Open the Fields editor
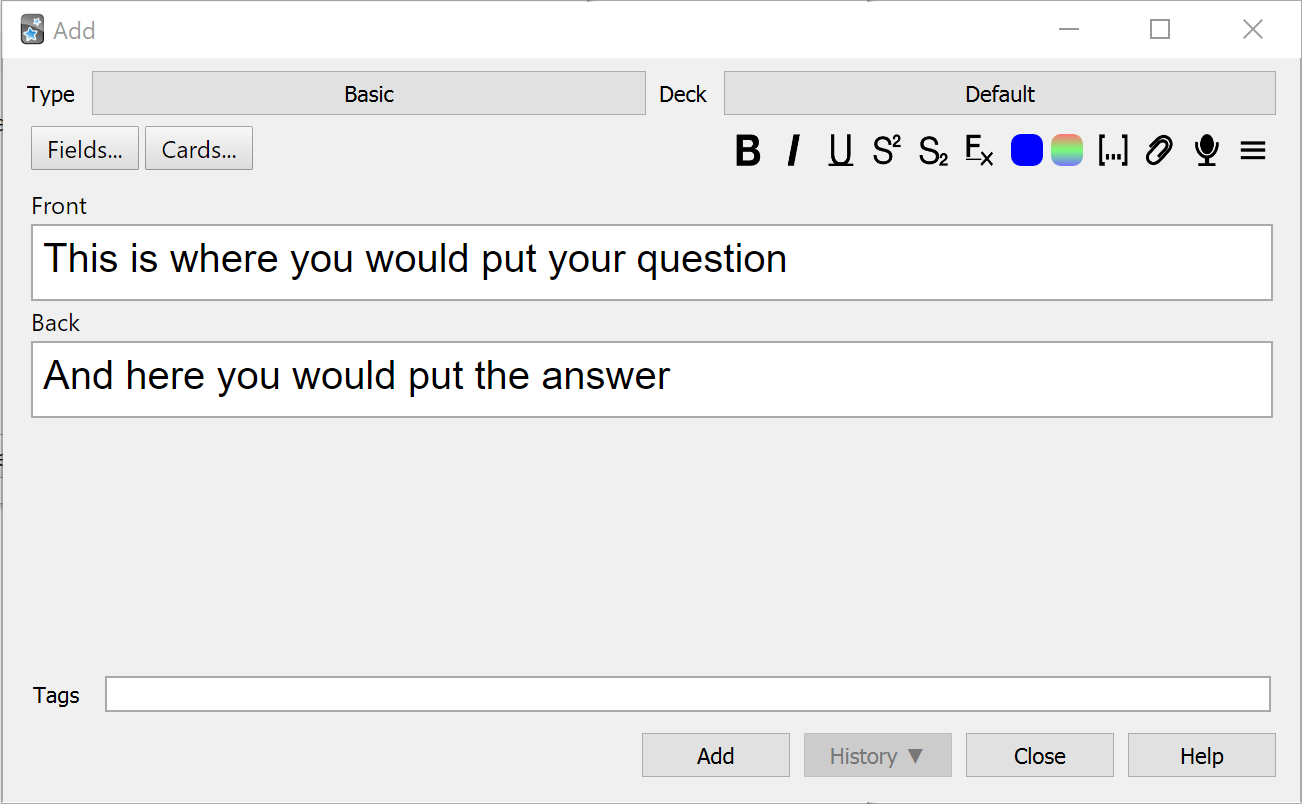The height and width of the screenshot is (804, 1302). pos(84,148)
